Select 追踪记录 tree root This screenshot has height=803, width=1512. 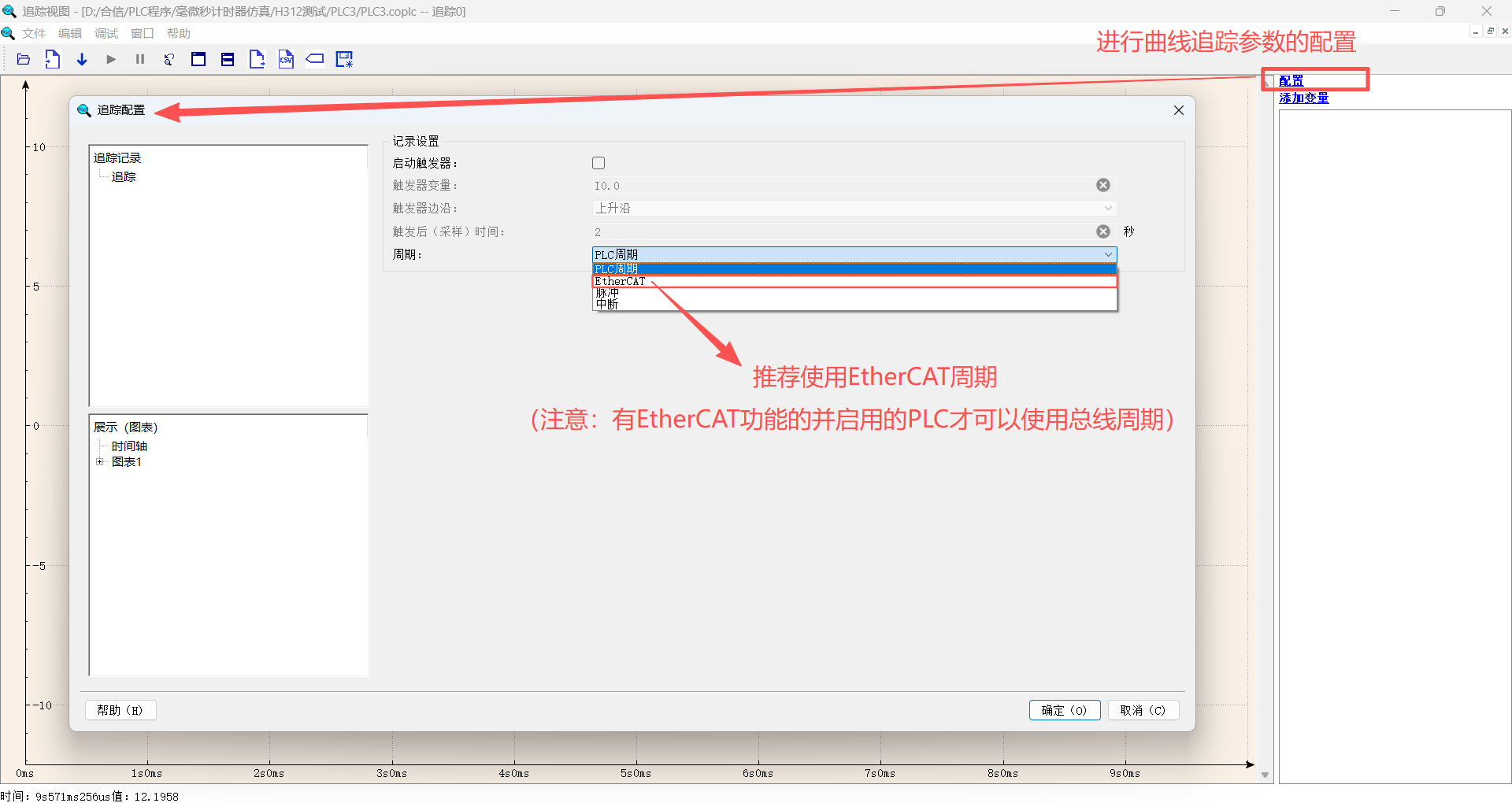click(x=117, y=158)
